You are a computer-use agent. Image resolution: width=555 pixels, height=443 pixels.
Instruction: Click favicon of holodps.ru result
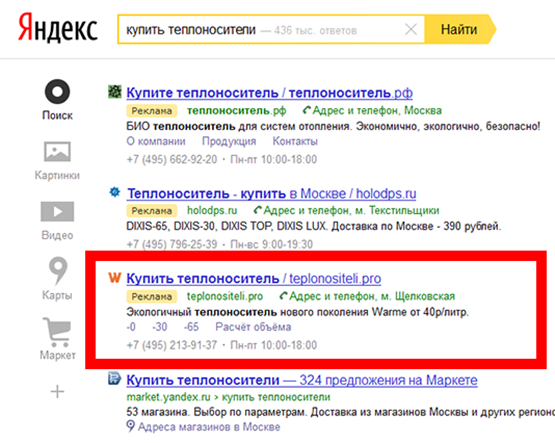[x=115, y=192]
